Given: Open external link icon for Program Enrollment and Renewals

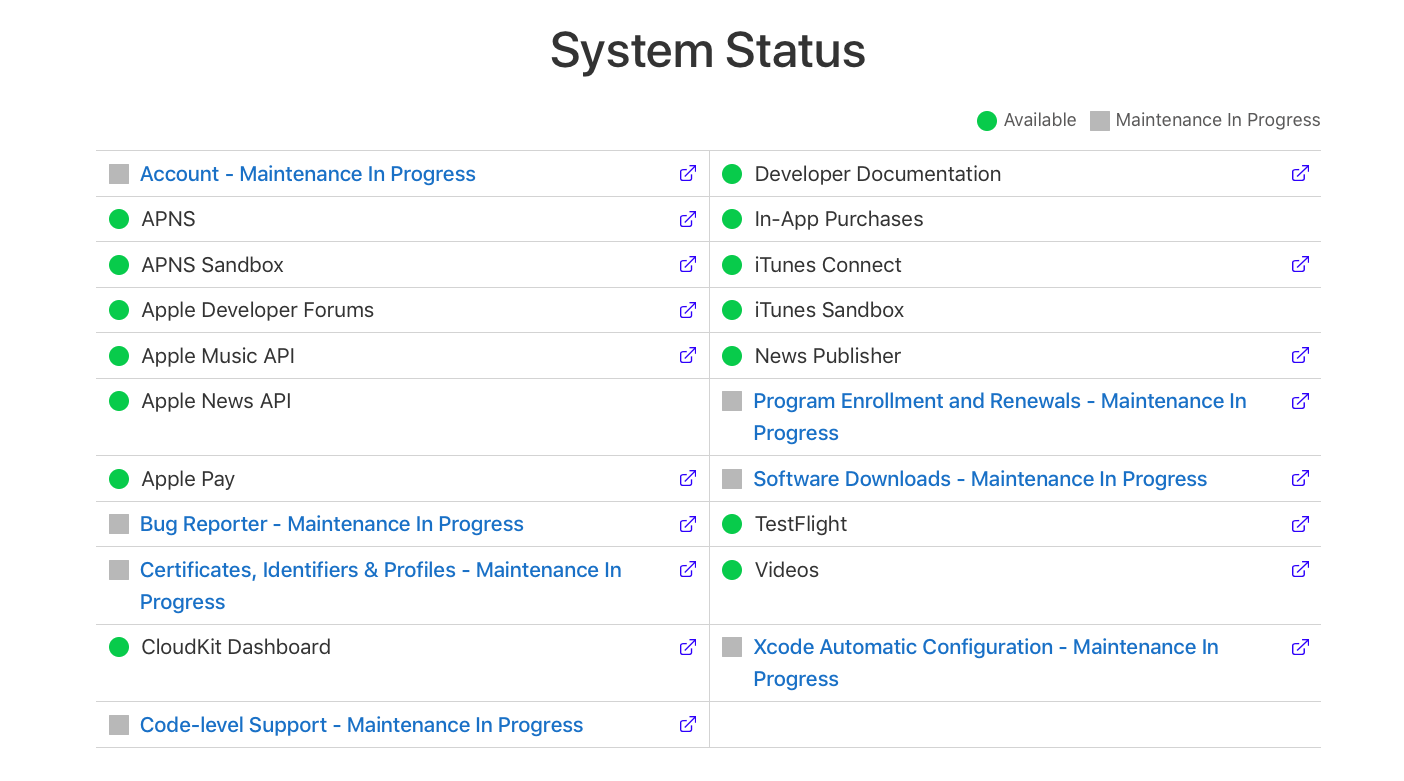Looking at the screenshot, I should [x=1300, y=401].
